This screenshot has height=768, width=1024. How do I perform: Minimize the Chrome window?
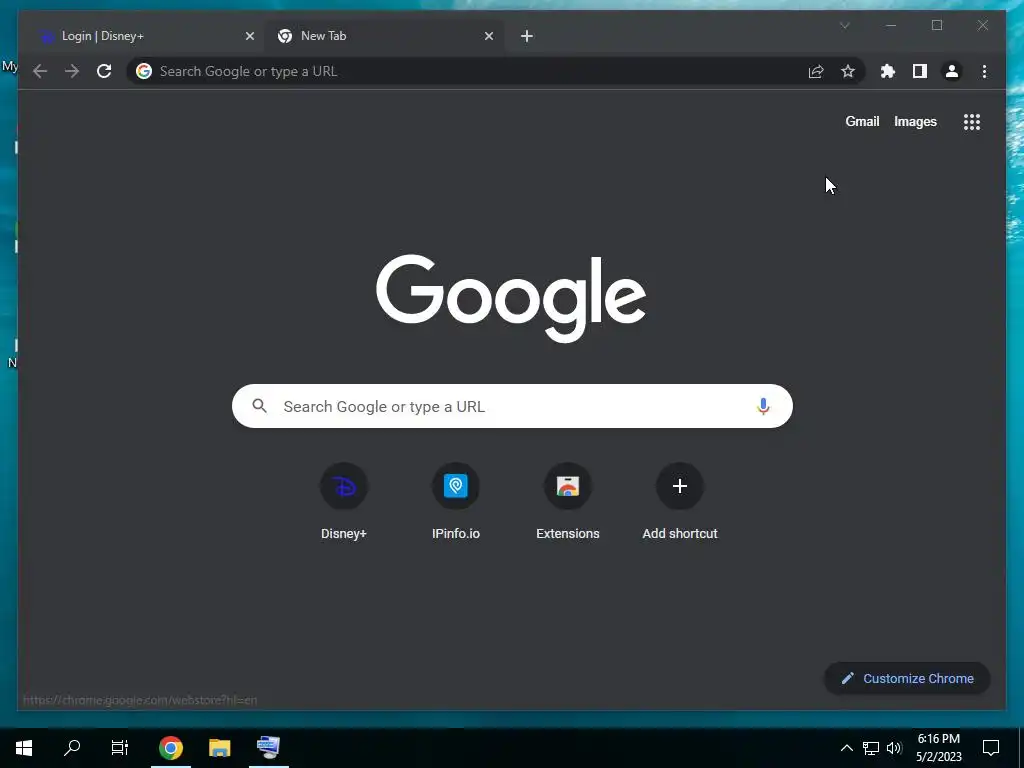(891, 25)
